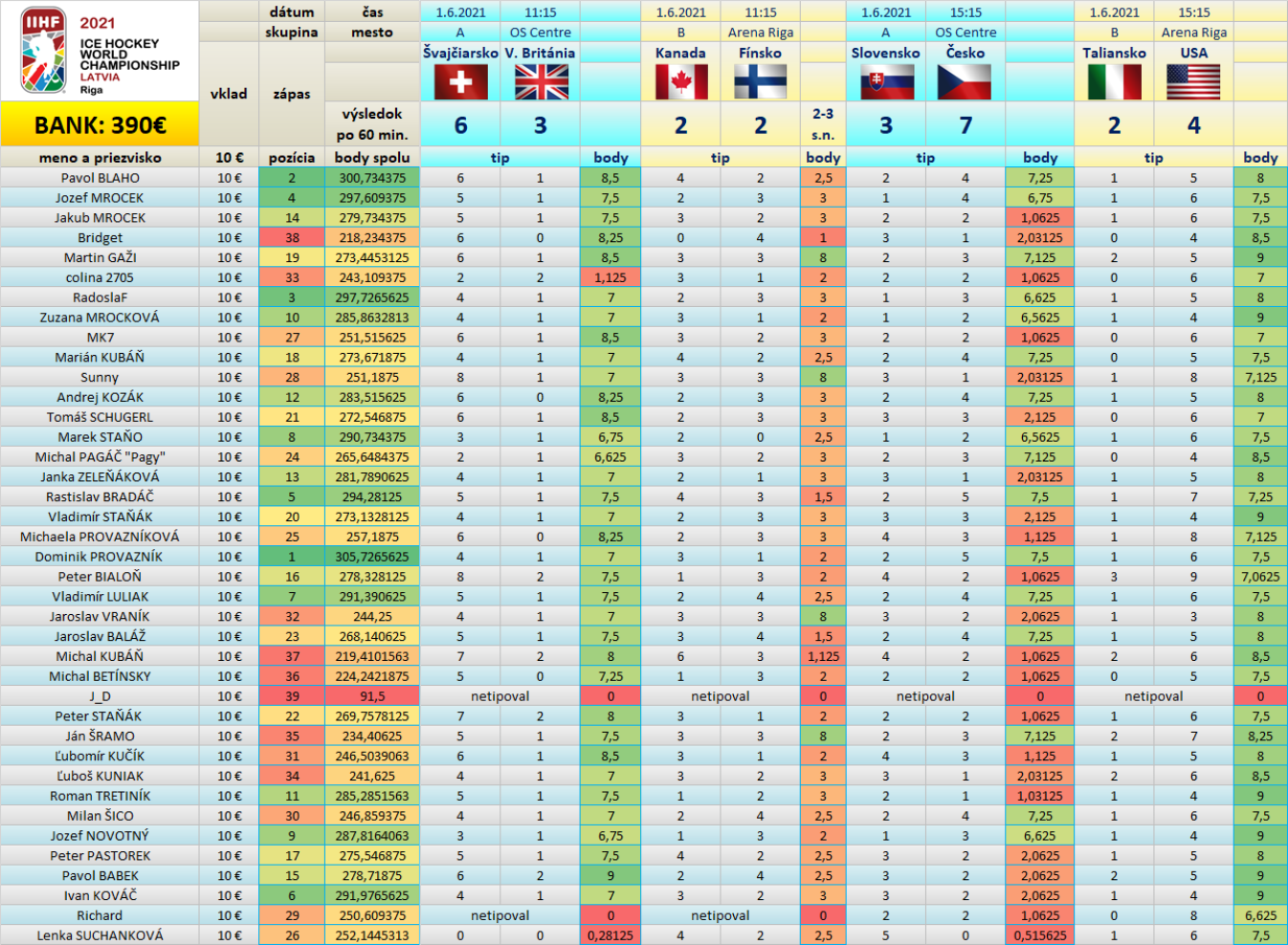Screen dimensions: 1288x945
Task: Click the IIHF 2021 championship logo
Action: (100, 51)
